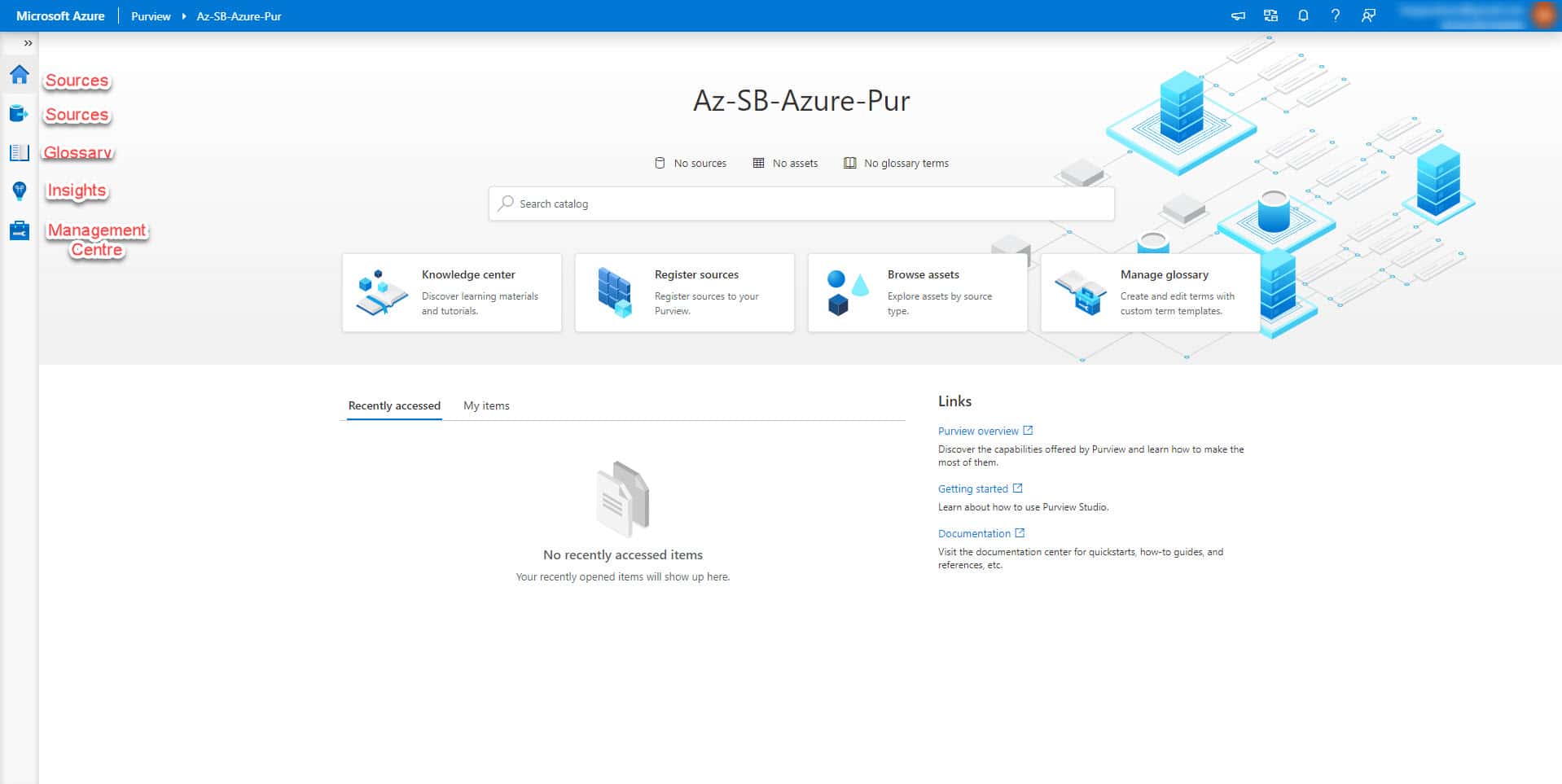Go to Home in the left sidebar
Viewport: 1562px width, 784px height.
point(20,75)
